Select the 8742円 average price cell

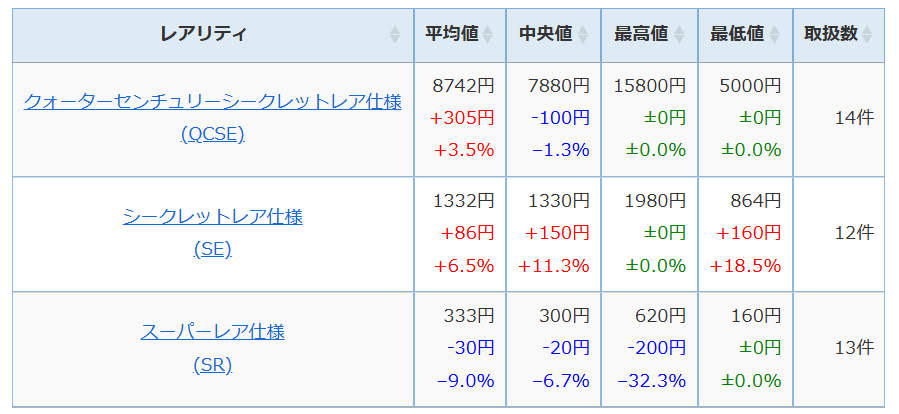463,86
